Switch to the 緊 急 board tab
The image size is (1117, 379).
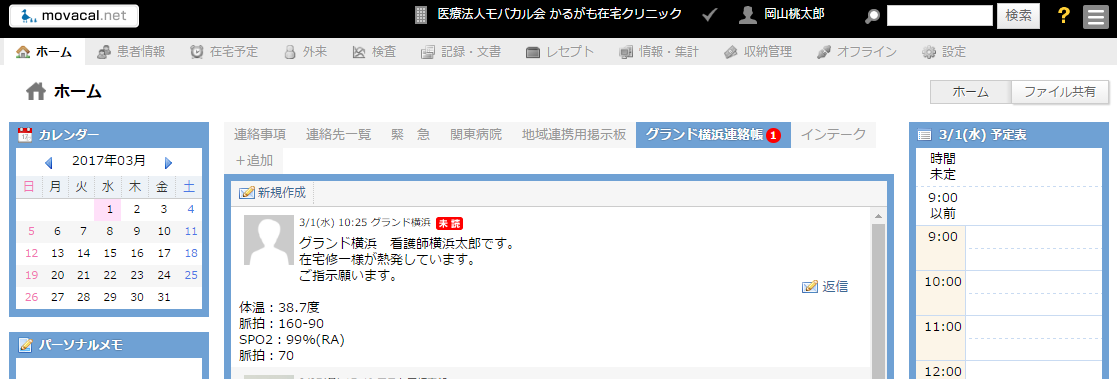click(x=410, y=135)
